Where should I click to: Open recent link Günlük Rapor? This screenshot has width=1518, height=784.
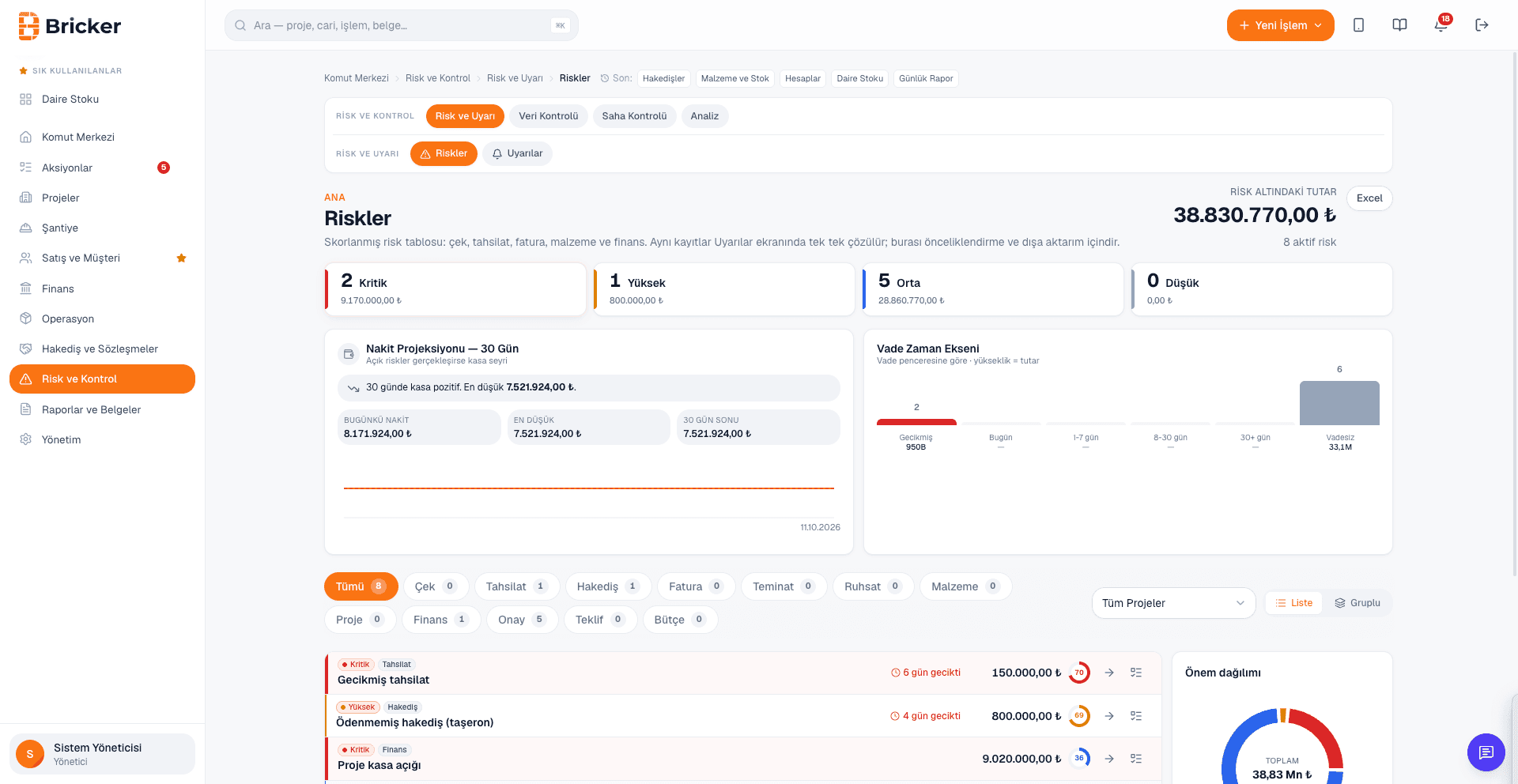926,78
